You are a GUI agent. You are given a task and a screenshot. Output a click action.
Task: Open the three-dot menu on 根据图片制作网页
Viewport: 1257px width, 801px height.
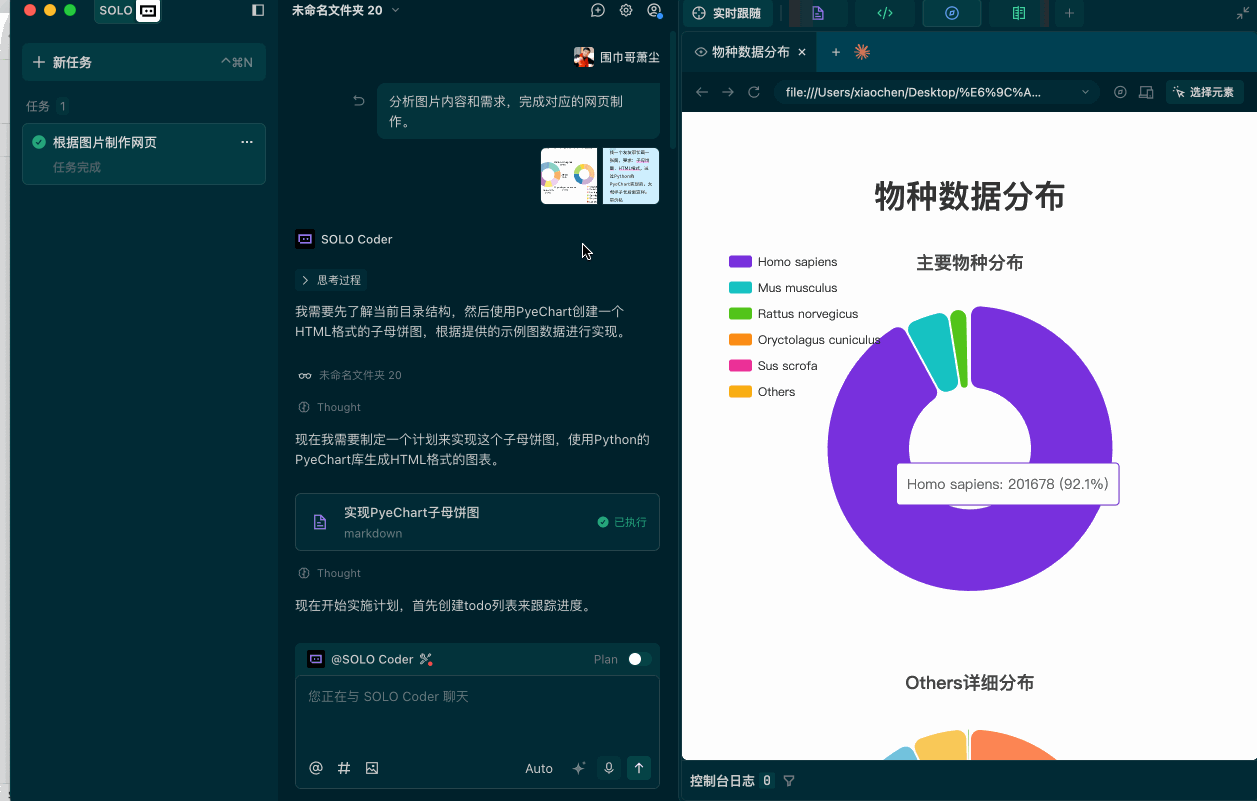pos(247,142)
